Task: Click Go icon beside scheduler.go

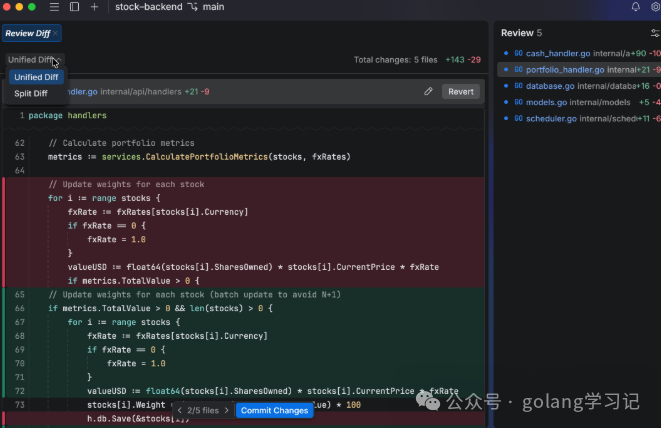Action: pyautogui.click(x=519, y=118)
